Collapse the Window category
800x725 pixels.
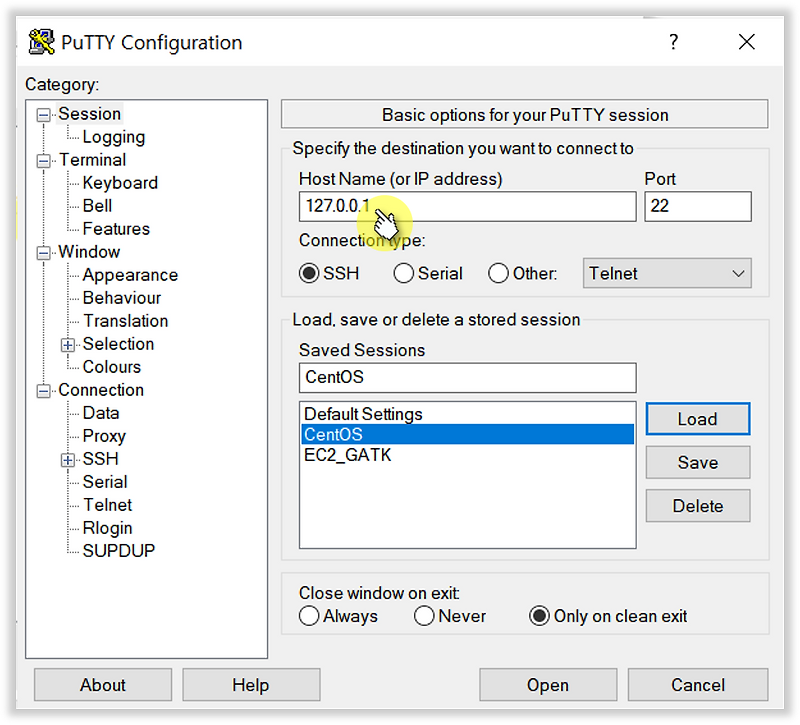click(41, 252)
